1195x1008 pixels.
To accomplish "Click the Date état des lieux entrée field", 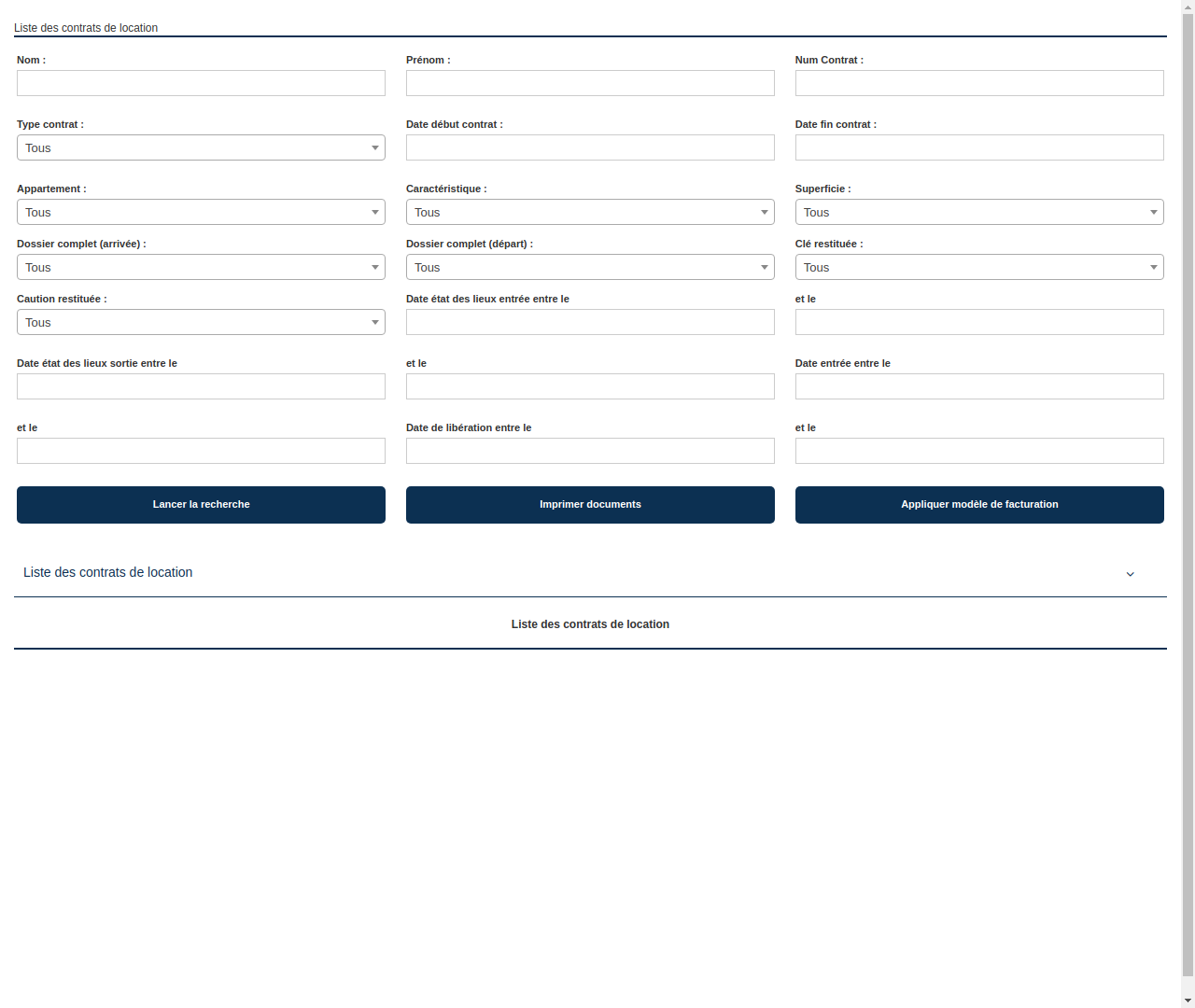I will 590,322.
